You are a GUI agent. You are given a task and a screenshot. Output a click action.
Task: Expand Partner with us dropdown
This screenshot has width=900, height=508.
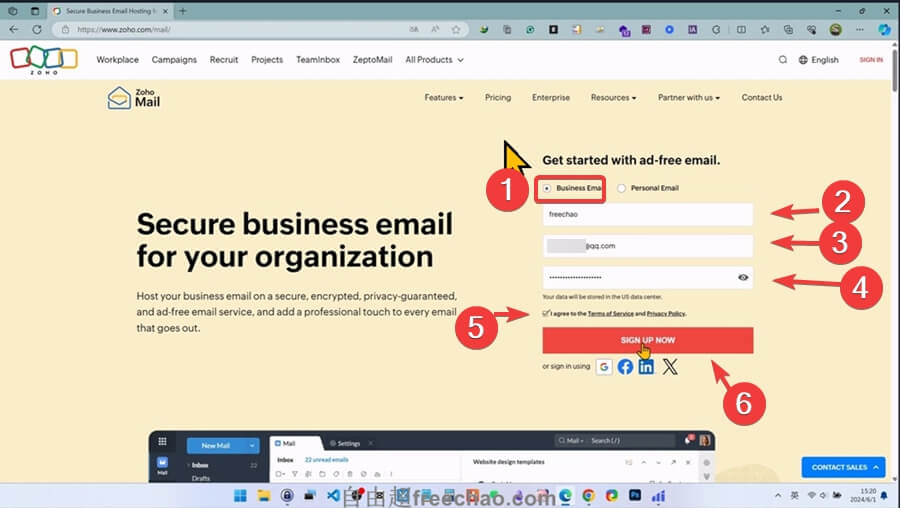click(689, 98)
